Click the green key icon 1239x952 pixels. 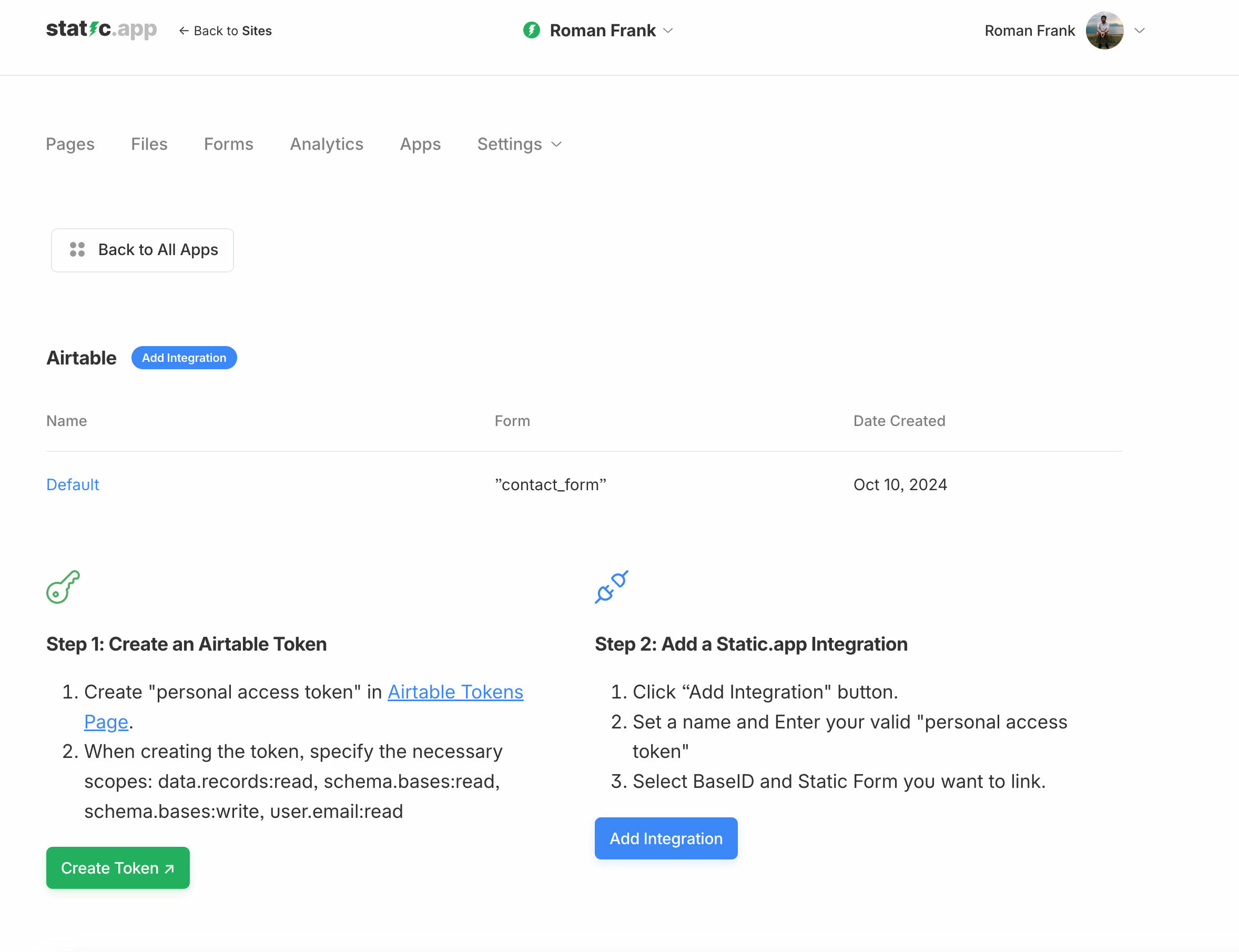pyautogui.click(x=63, y=586)
